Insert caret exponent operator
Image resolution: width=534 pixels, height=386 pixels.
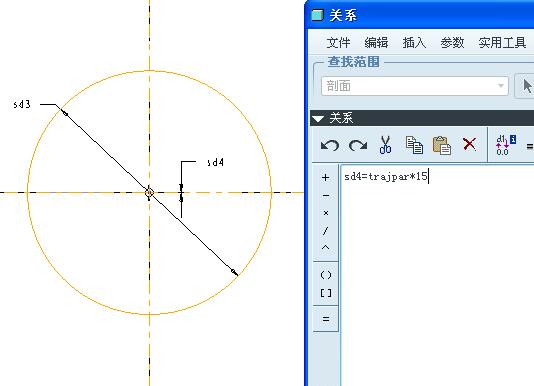click(x=326, y=248)
